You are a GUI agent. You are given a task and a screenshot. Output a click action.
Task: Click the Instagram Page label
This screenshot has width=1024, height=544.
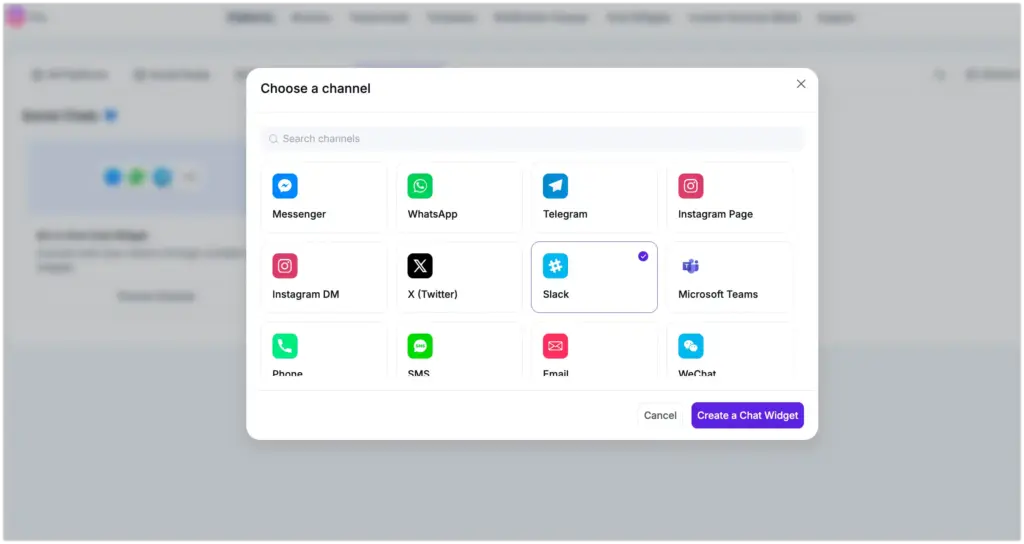(x=715, y=214)
